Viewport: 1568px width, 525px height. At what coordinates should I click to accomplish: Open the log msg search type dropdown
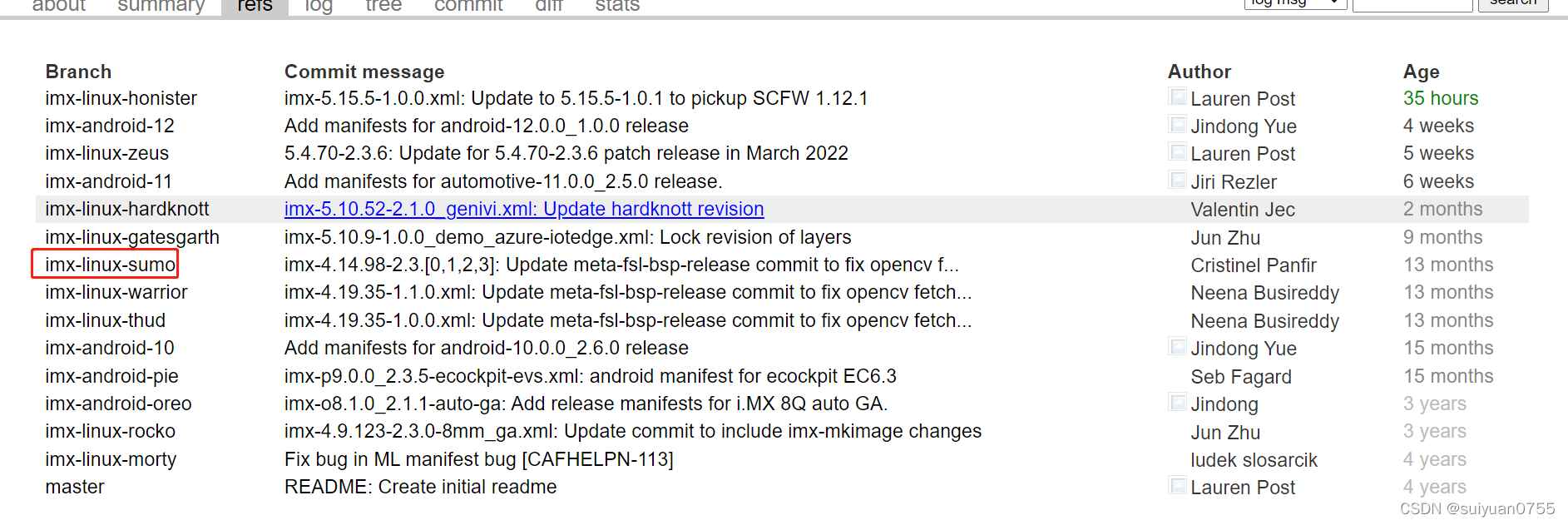tap(1294, 3)
